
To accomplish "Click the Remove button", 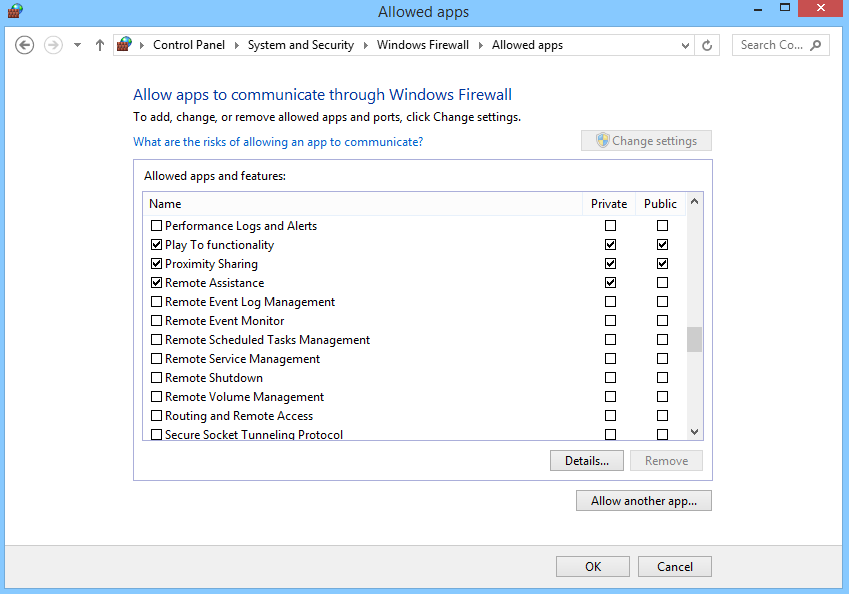I will pyautogui.click(x=666, y=461).
